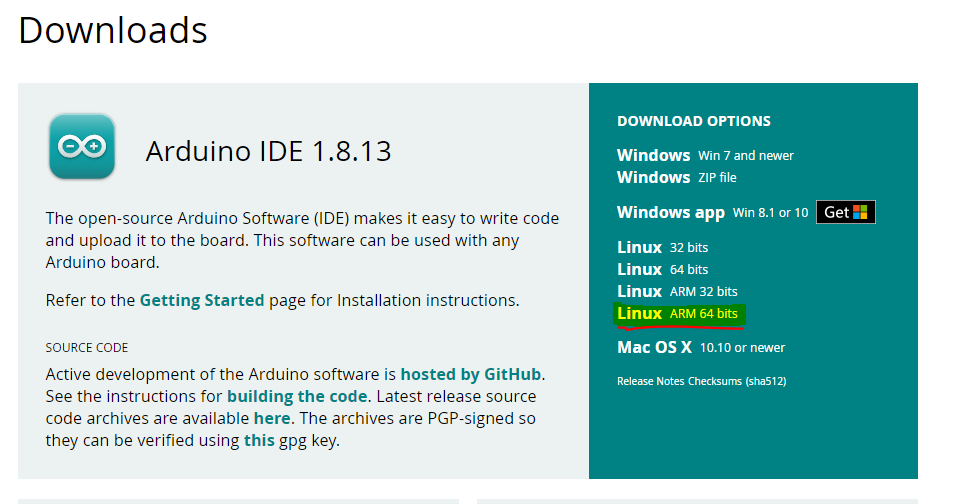Download highlighted Linux ARM 64 bits version
The height and width of the screenshot is (504, 978).
point(677,313)
